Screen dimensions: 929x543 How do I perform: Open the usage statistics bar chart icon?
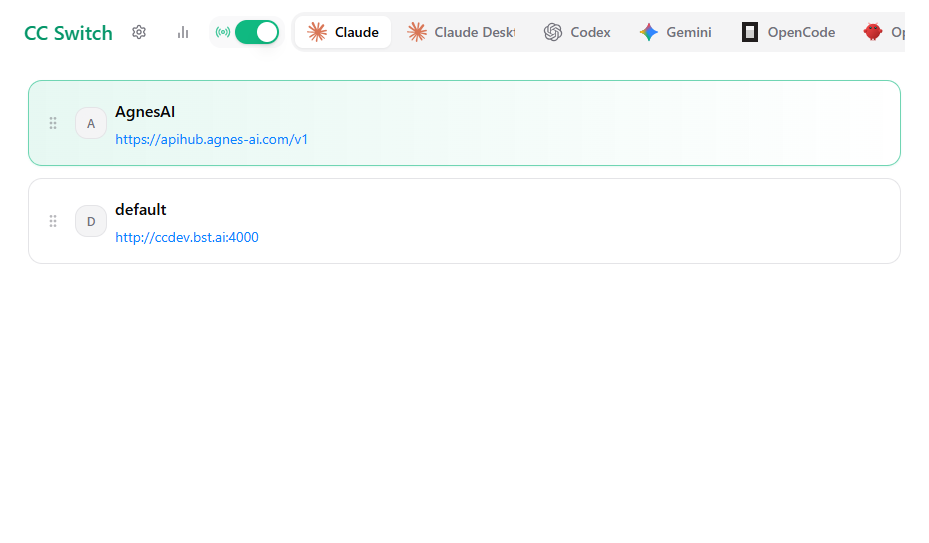[x=183, y=32]
